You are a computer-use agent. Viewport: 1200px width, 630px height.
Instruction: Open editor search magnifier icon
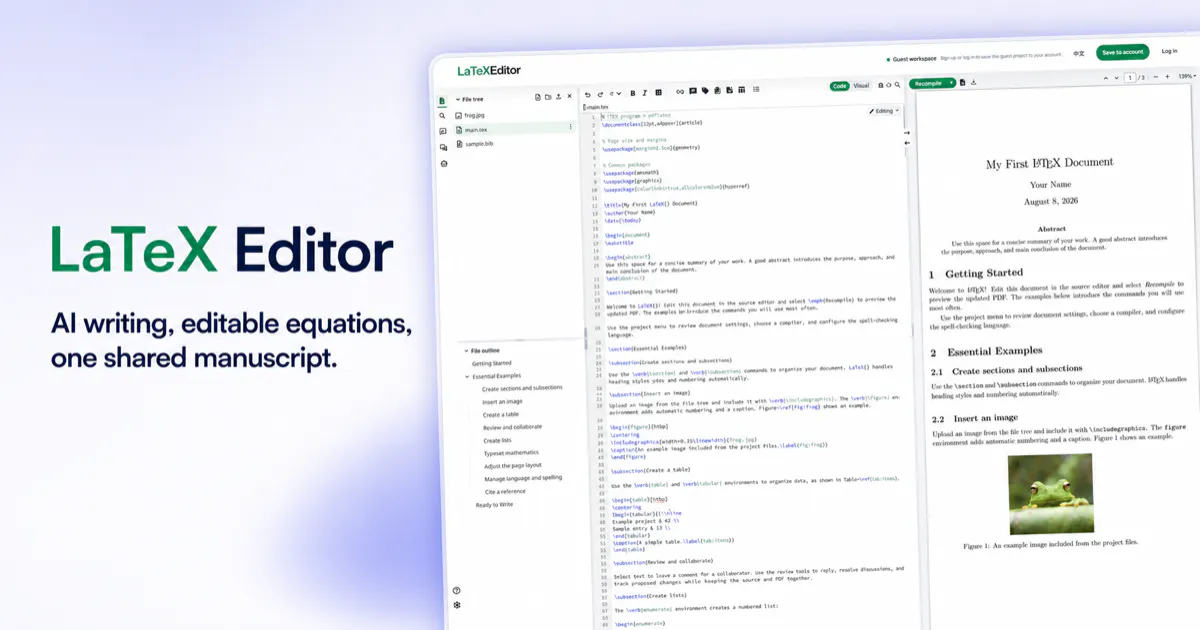coord(897,85)
